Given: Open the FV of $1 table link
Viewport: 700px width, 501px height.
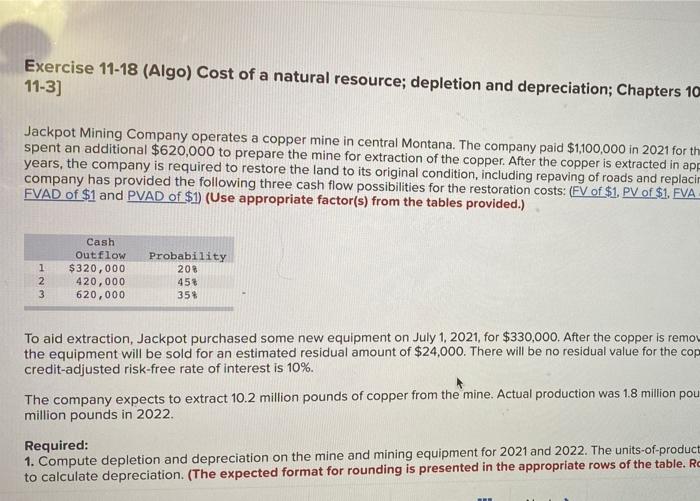Looking at the screenshot, I should tap(595, 192).
